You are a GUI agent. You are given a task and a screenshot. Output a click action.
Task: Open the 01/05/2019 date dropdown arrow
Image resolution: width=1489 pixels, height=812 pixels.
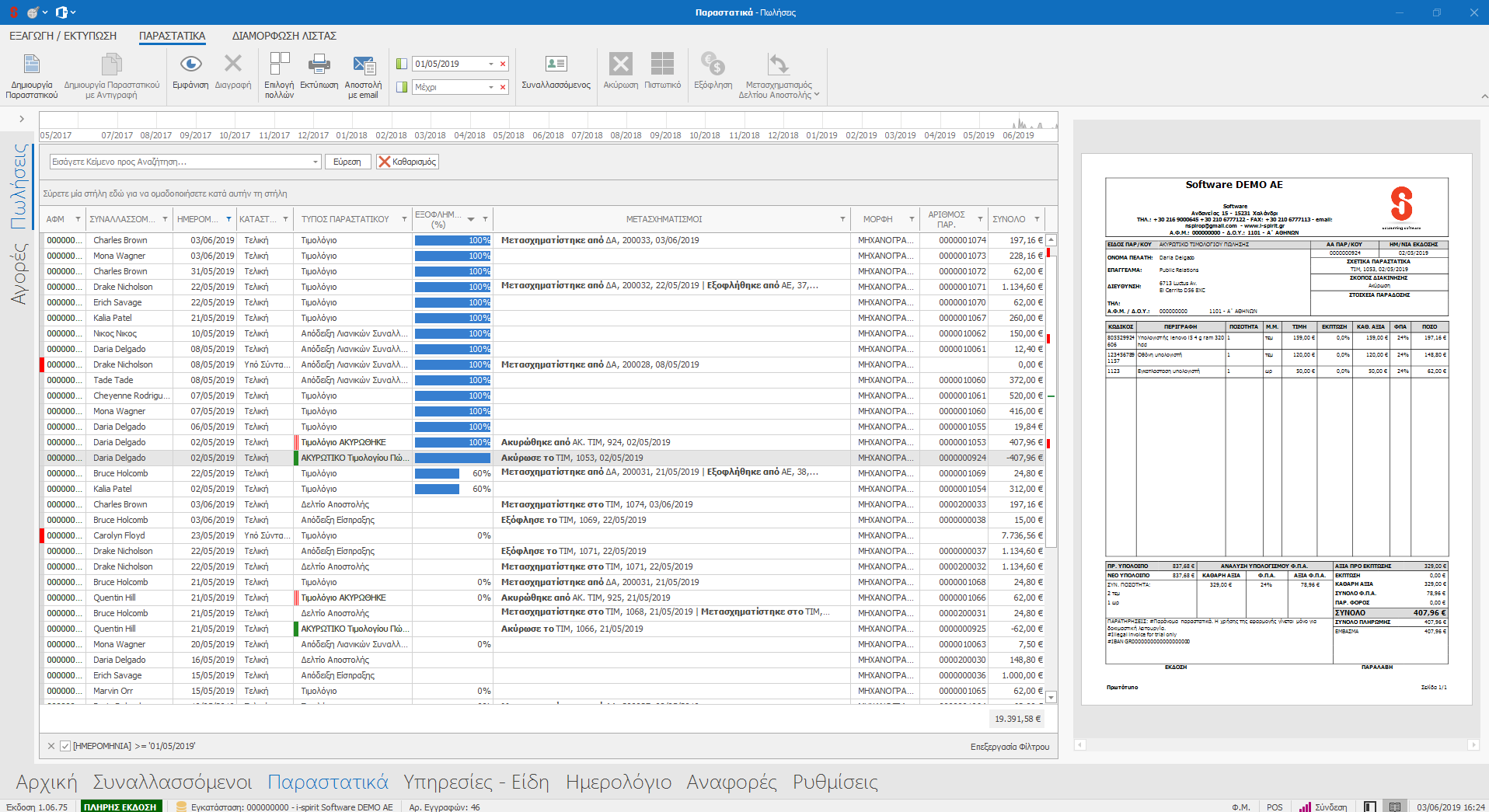tap(490, 64)
